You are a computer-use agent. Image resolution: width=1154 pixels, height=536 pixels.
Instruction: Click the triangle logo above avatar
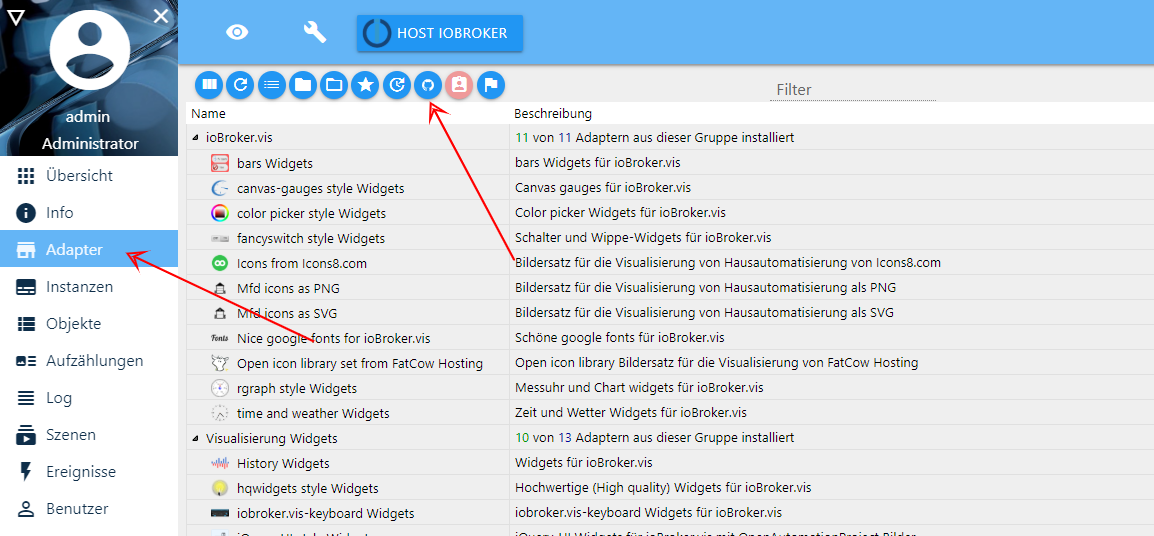coord(15,17)
